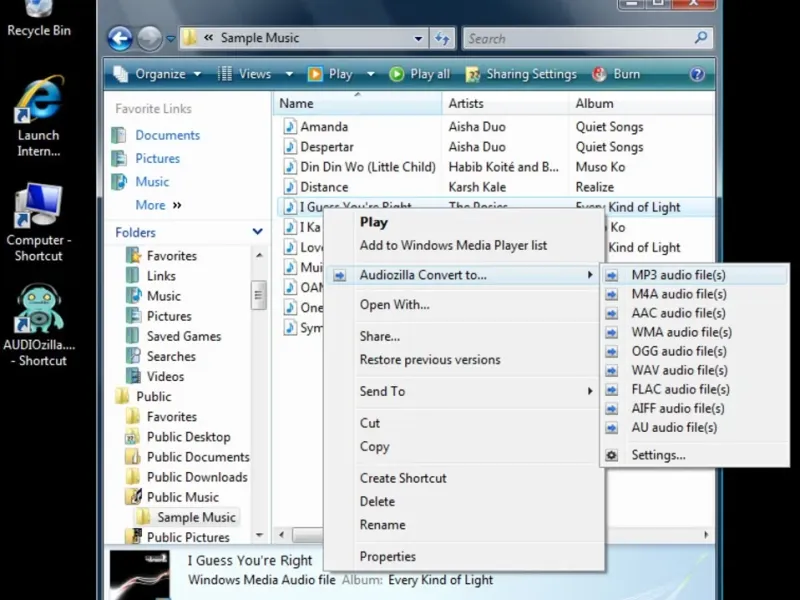Open AUDIOzilla shortcut on desktop
800x600 pixels.
pyautogui.click(x=39, y=326)
